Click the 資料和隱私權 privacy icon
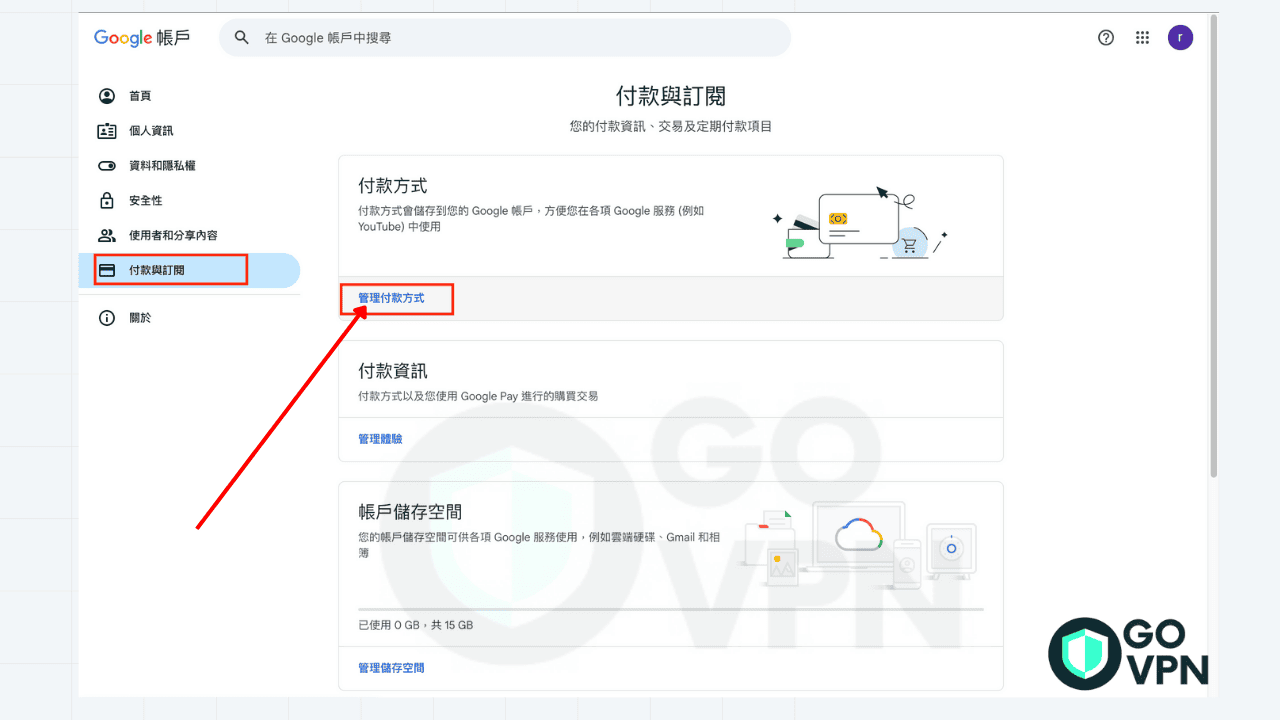 [x=107, y=165]
